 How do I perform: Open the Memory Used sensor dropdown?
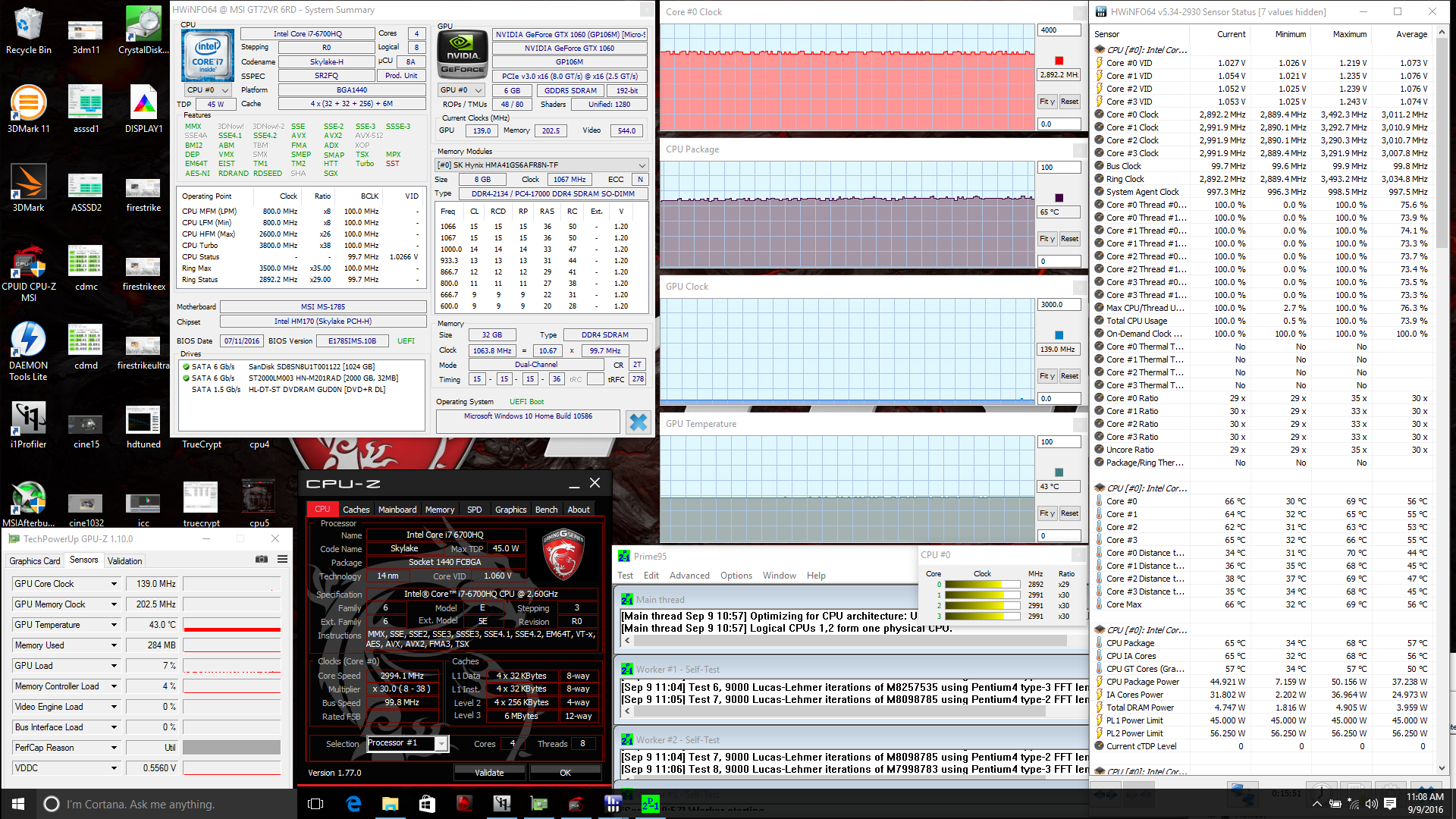coord(114,645)
